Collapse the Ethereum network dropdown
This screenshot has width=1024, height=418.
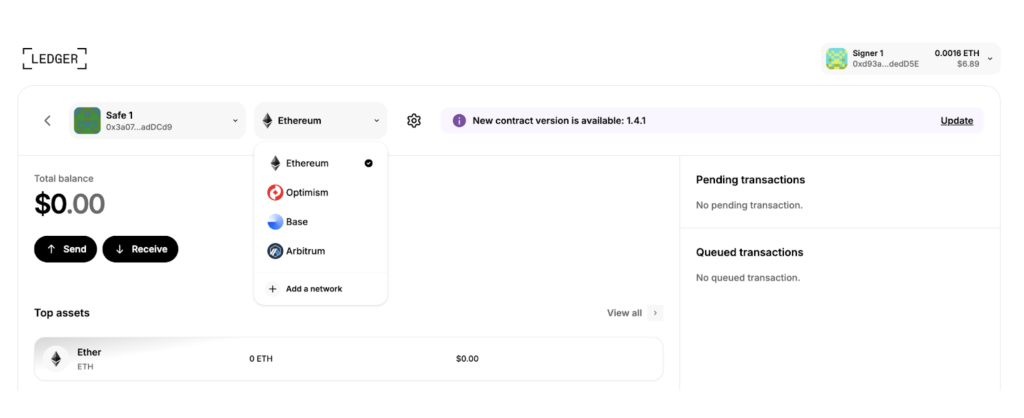[x=376, y=121]
